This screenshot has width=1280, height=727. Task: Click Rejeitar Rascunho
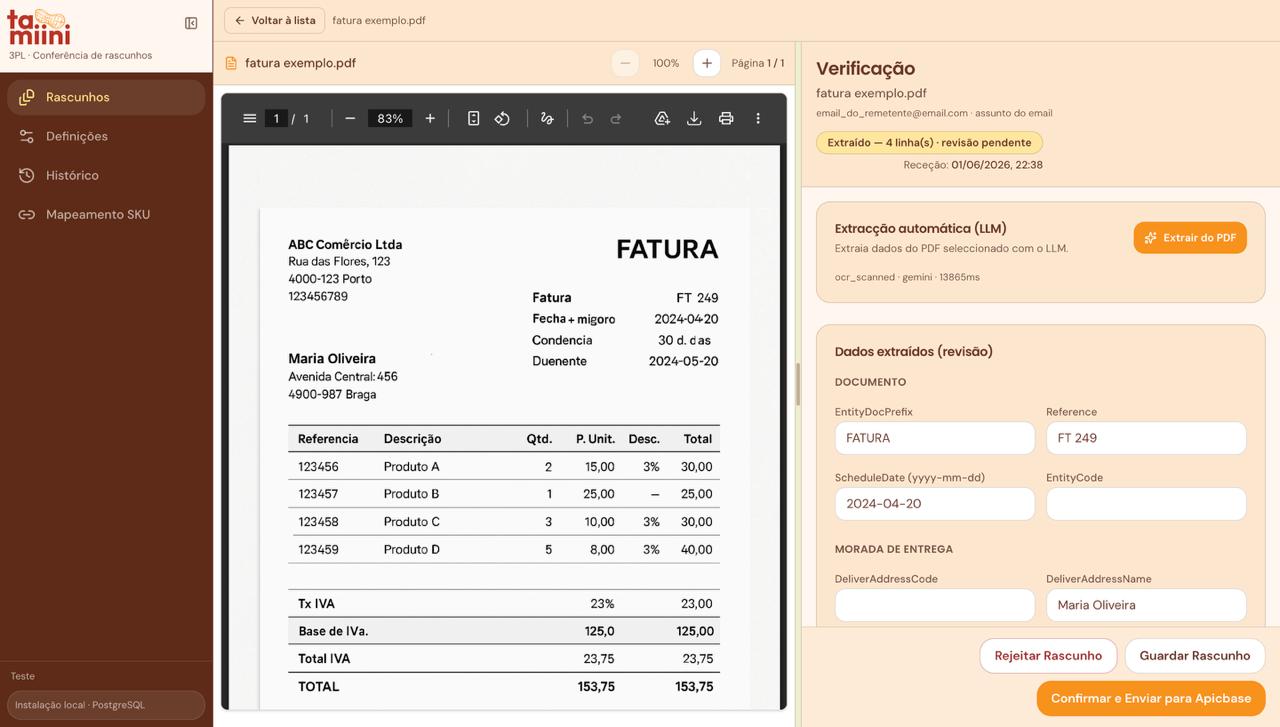tap(1048, 656)
